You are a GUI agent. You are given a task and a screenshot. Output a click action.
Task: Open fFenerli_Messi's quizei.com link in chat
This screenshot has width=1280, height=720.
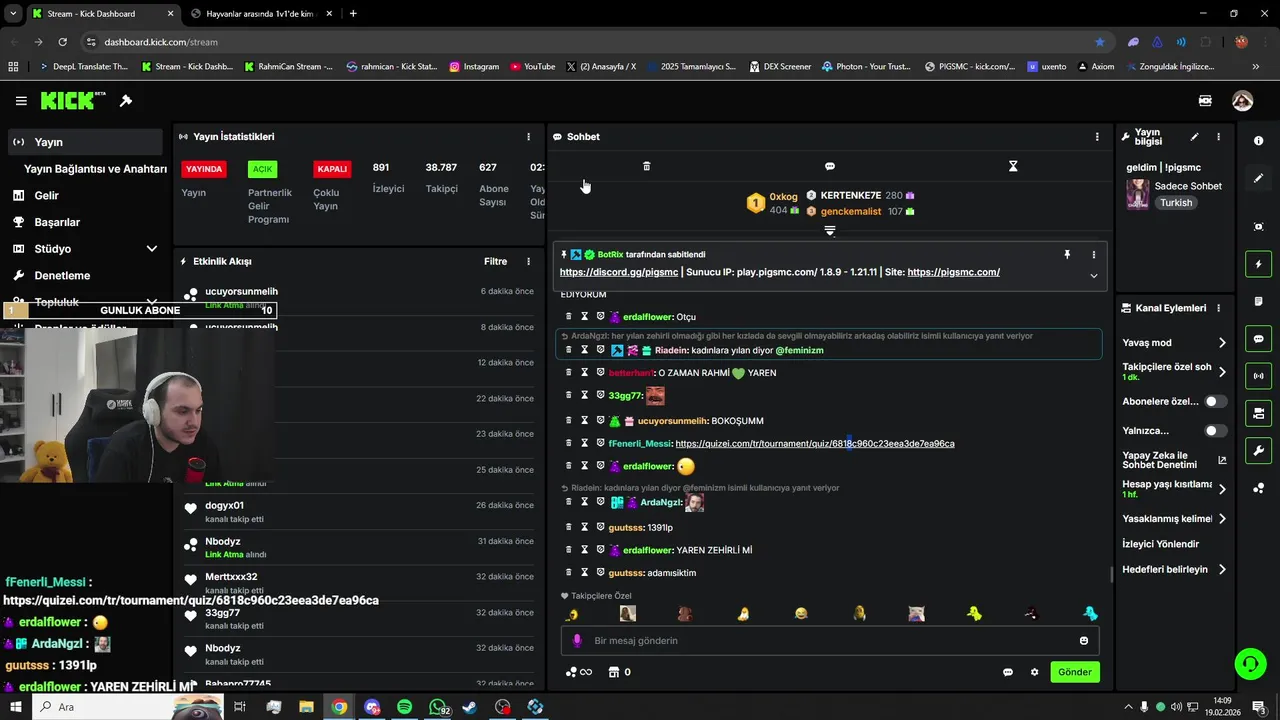tap(815, 444)
